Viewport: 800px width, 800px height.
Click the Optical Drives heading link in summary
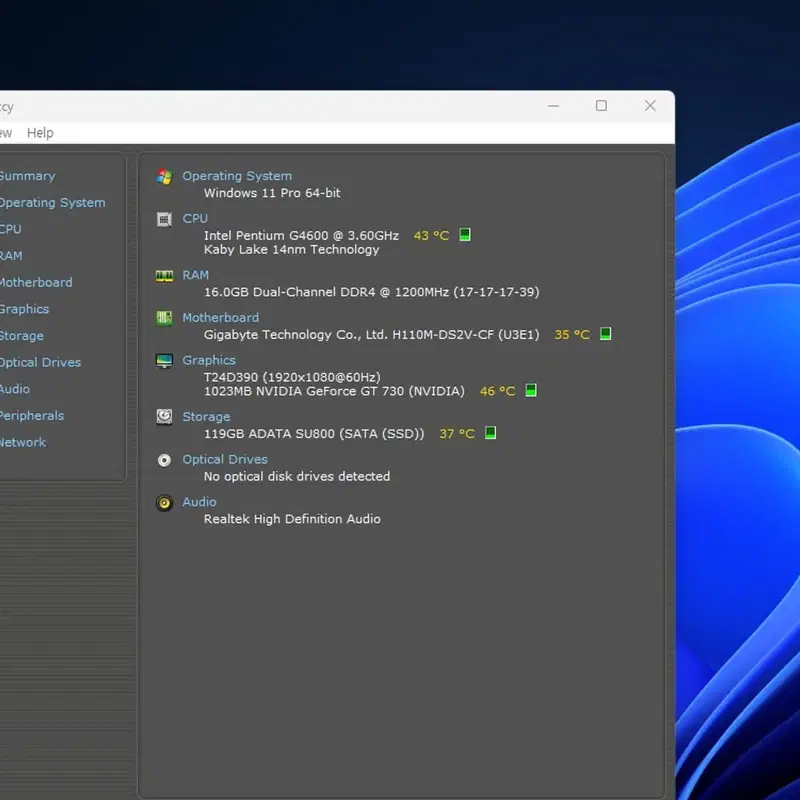pyautogui.click(x=225, y=459)
